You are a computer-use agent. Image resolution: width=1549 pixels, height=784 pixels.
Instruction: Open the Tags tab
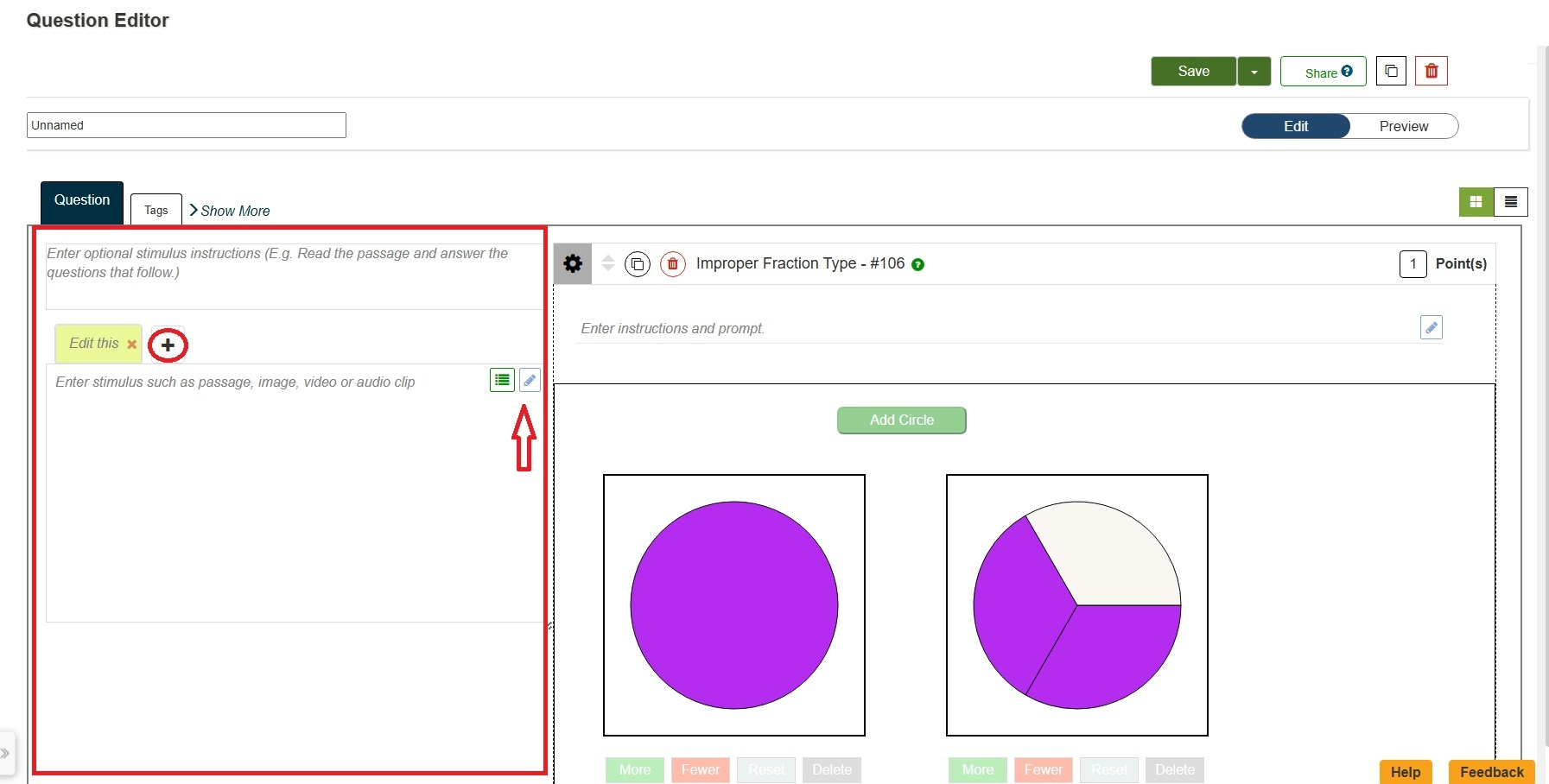tap(156, 210)
